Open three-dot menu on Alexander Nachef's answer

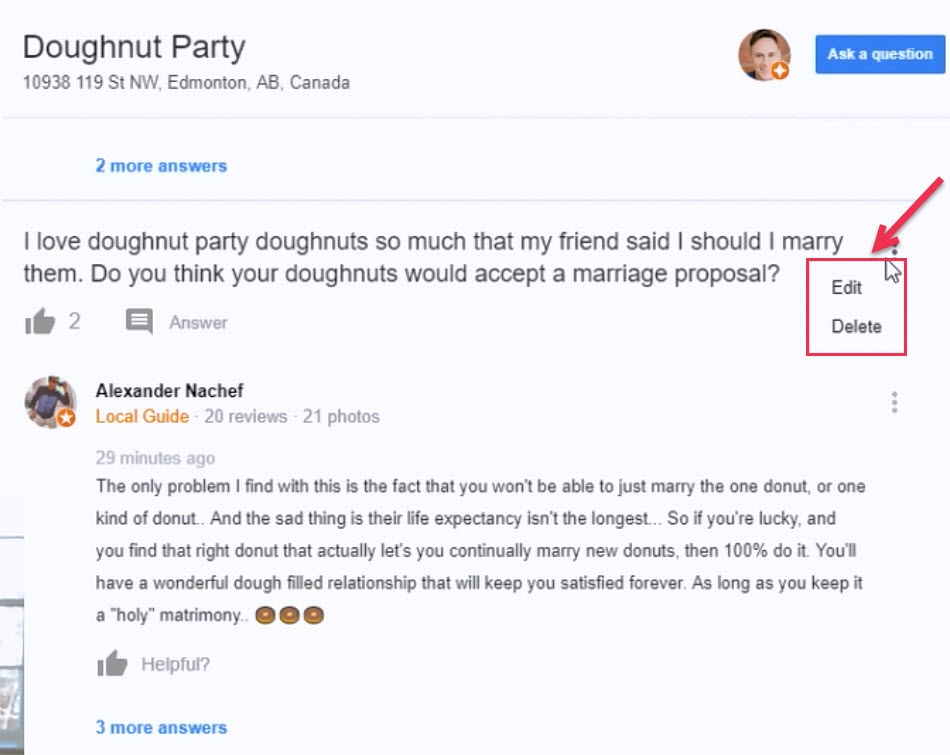(x=894, y=403)
